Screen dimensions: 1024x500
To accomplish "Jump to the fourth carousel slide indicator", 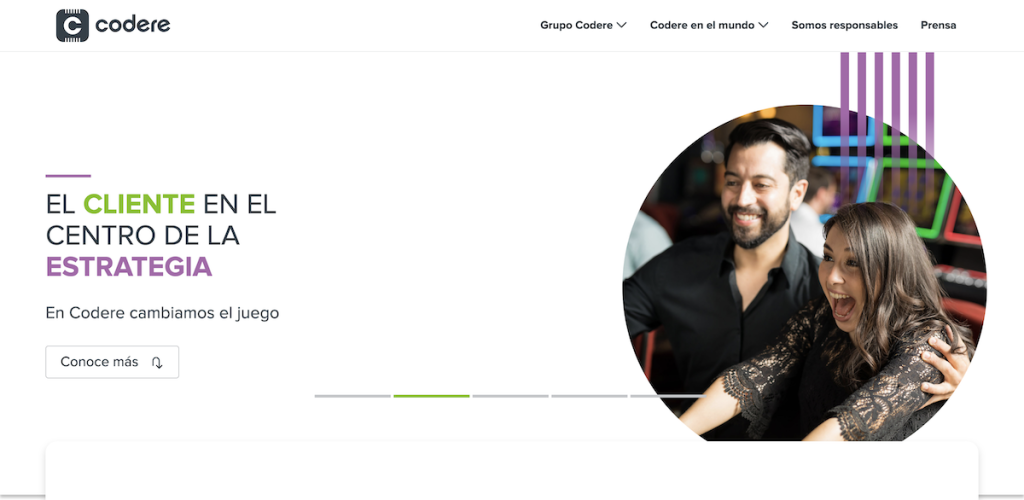I will [x=589, y=396].
